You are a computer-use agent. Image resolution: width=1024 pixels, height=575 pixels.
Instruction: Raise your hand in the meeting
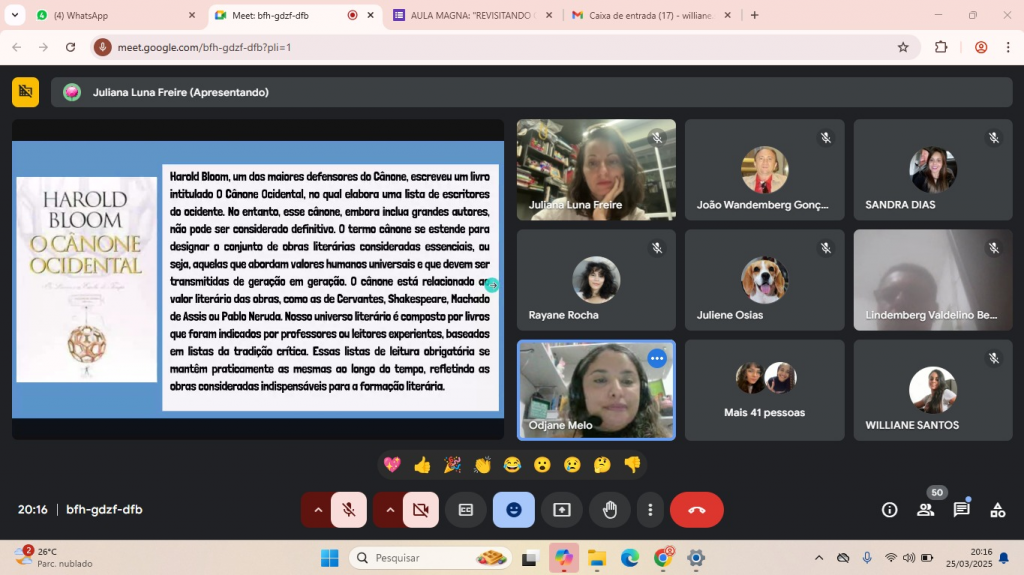[x=610, y=510]
